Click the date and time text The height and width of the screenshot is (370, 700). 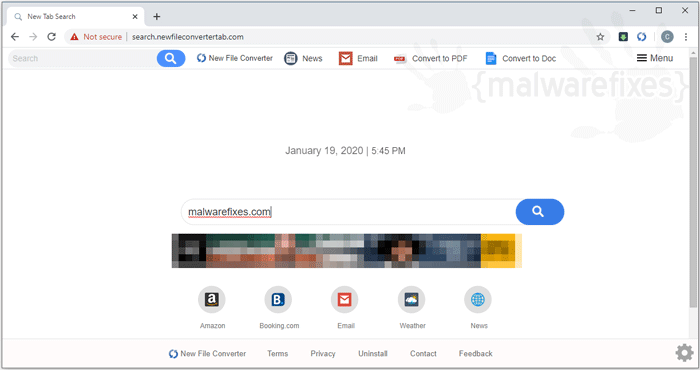[x=346, y=151]
